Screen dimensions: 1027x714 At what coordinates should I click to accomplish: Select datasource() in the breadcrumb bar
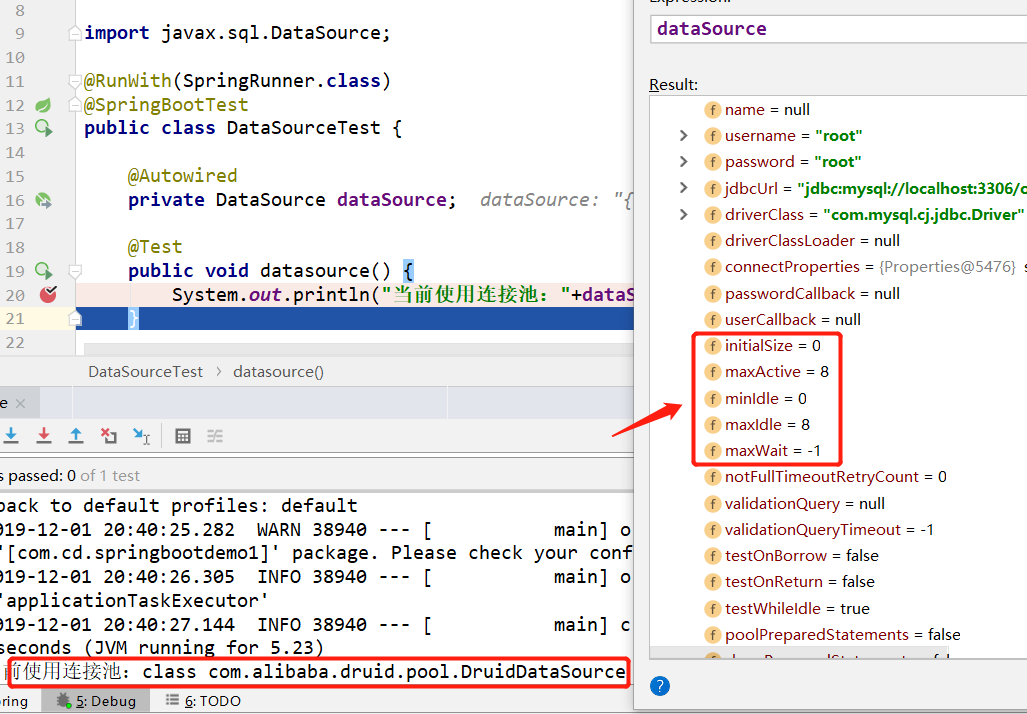(x=278, y=372)
